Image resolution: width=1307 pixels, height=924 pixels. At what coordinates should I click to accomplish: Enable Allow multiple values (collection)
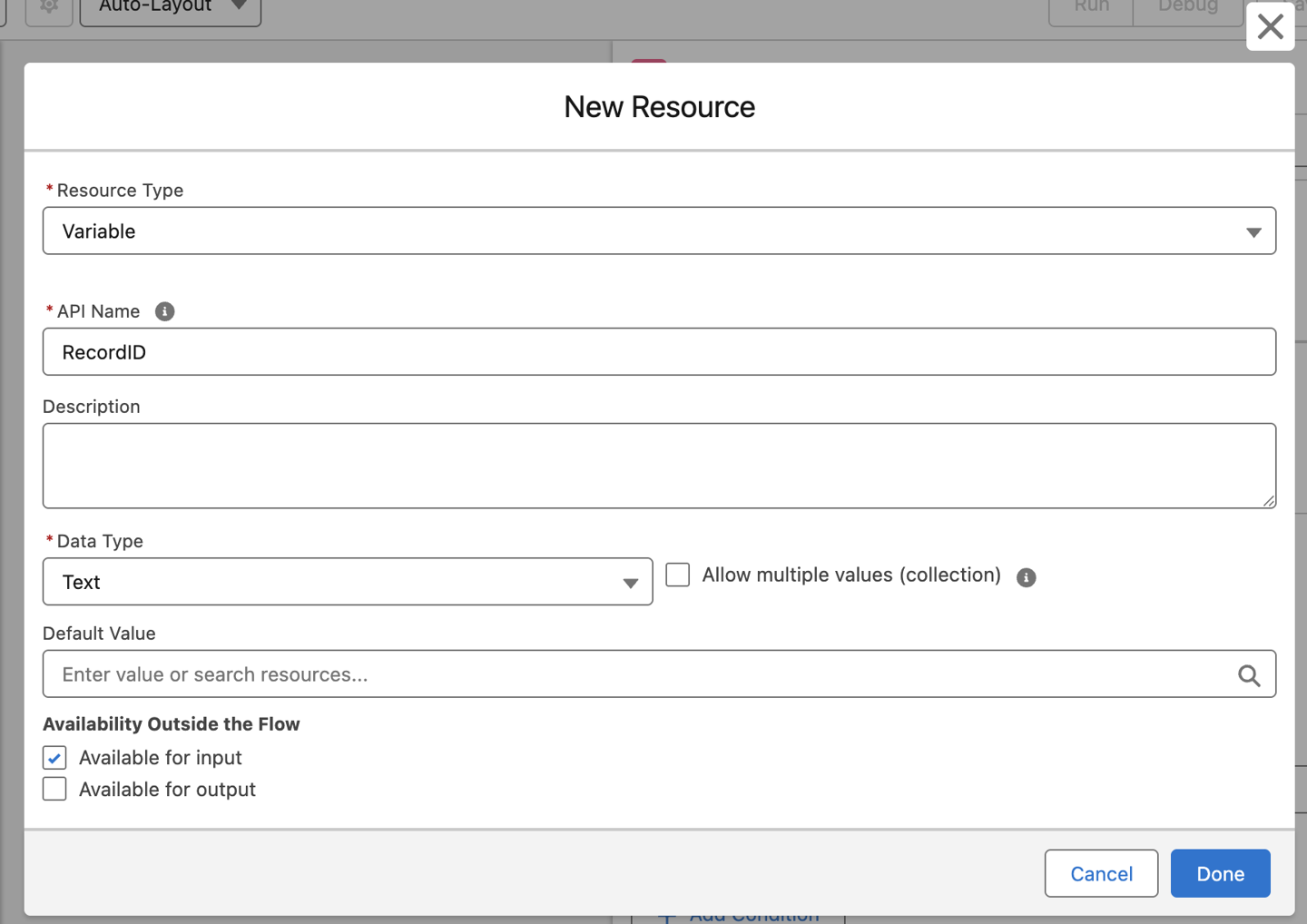[678, 575]
